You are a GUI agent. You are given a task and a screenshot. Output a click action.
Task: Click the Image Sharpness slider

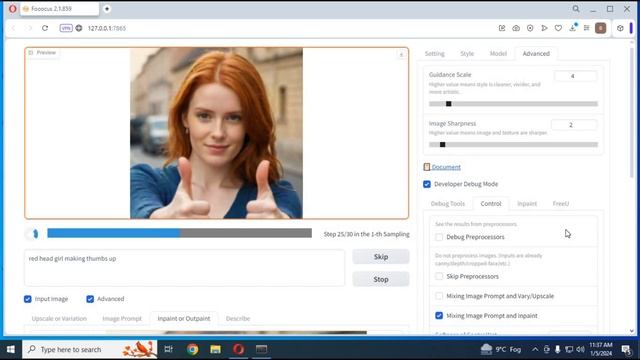(513, 144)
